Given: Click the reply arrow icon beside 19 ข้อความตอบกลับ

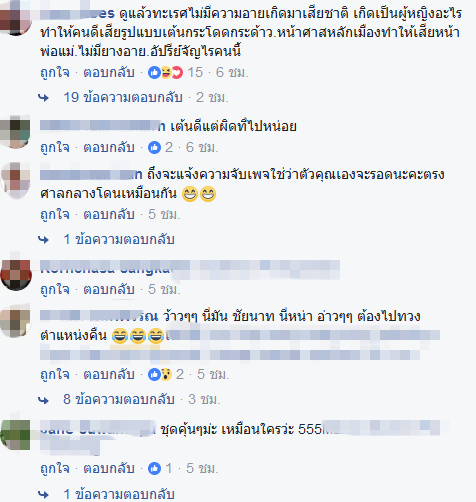Looking at the screenshot, I should [x=43, y=98].
